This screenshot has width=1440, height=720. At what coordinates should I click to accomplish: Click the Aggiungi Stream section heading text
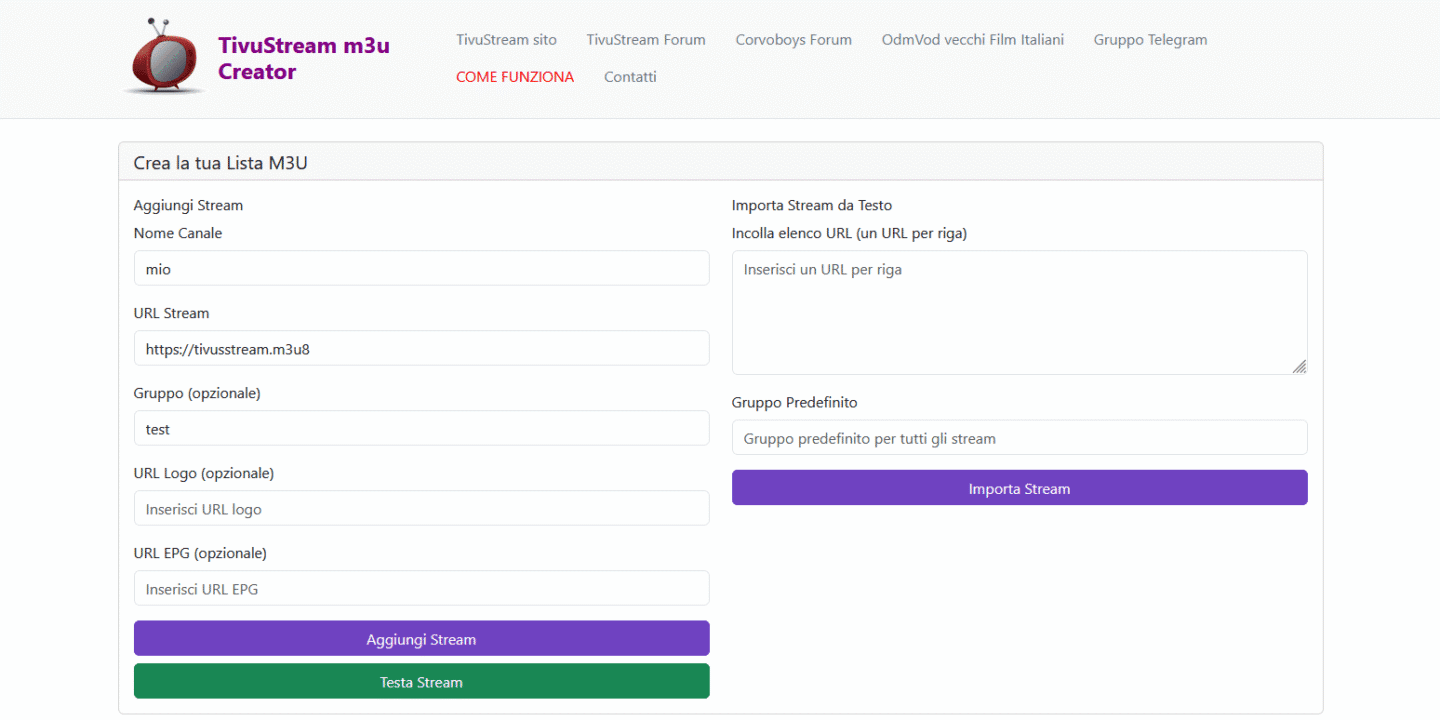[188, 205]
